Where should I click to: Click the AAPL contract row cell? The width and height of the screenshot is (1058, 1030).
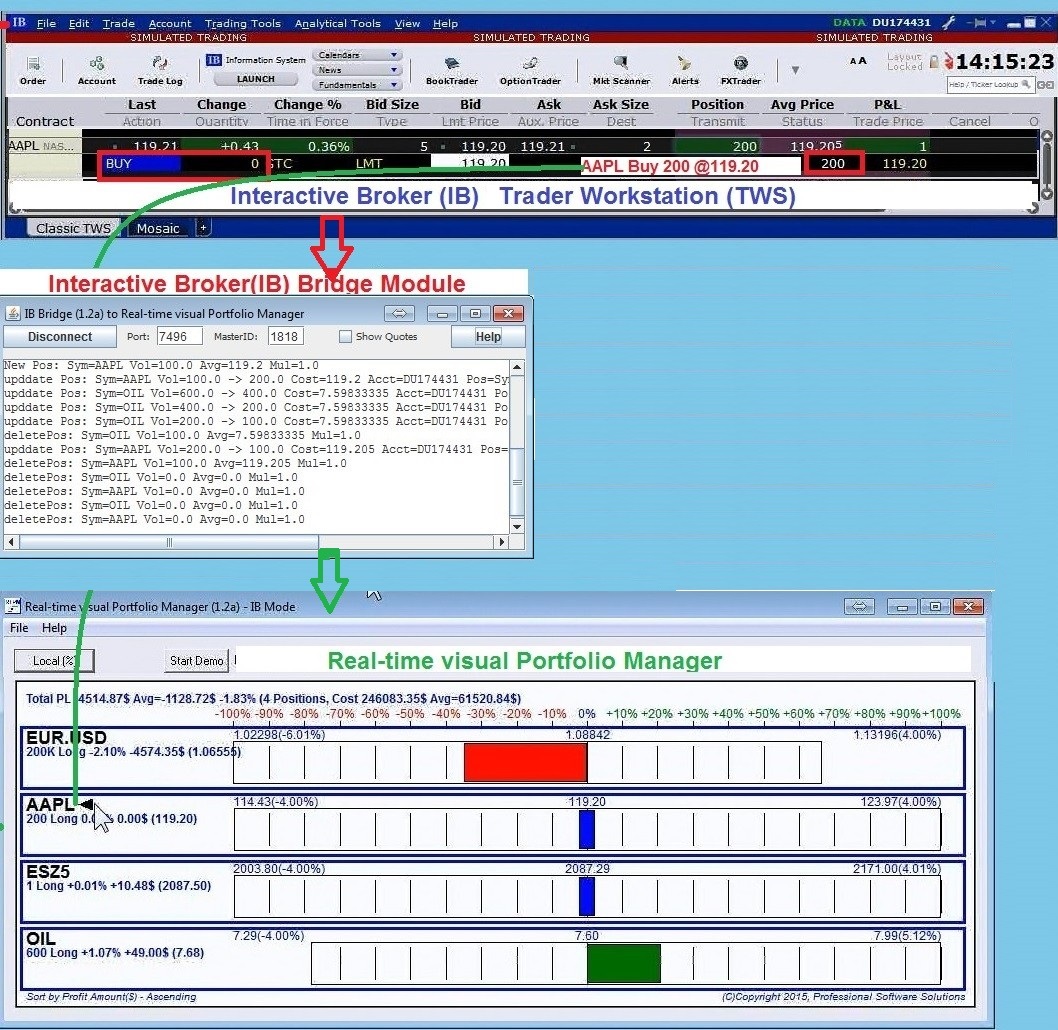click(43, 146)
